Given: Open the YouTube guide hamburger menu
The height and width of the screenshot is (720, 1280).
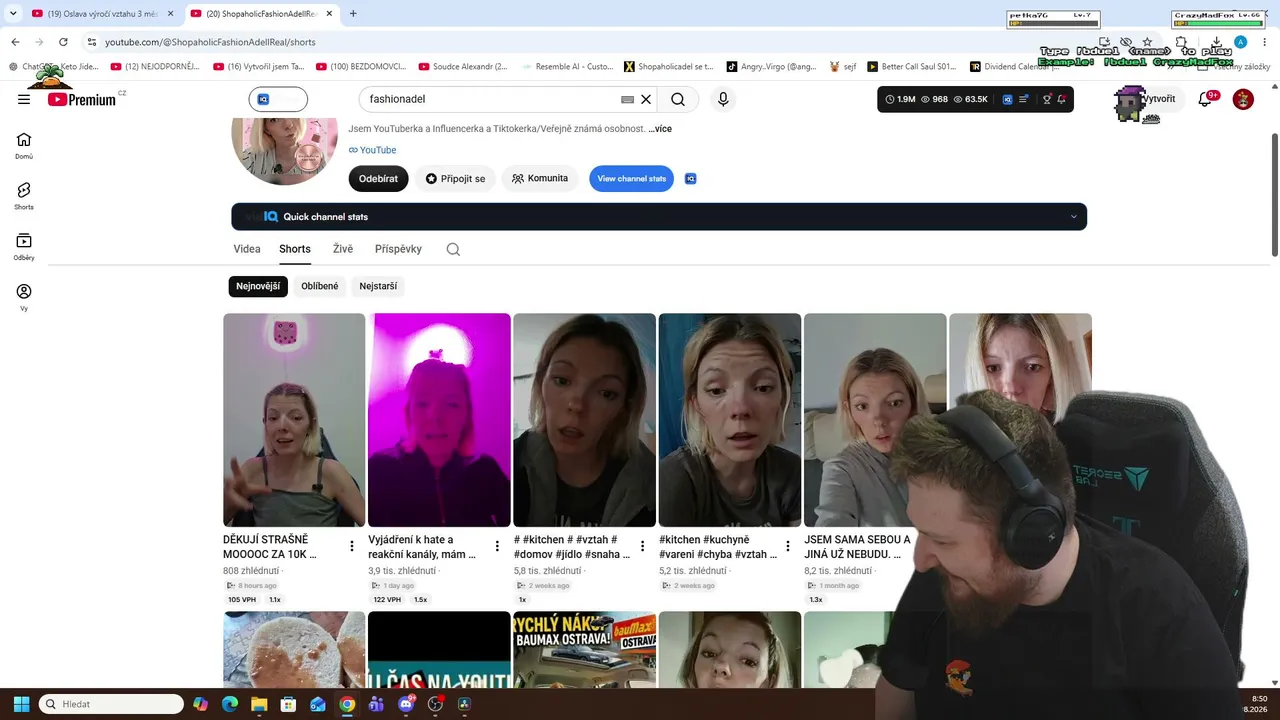Looking at the screenshot, I should (24, 99).
